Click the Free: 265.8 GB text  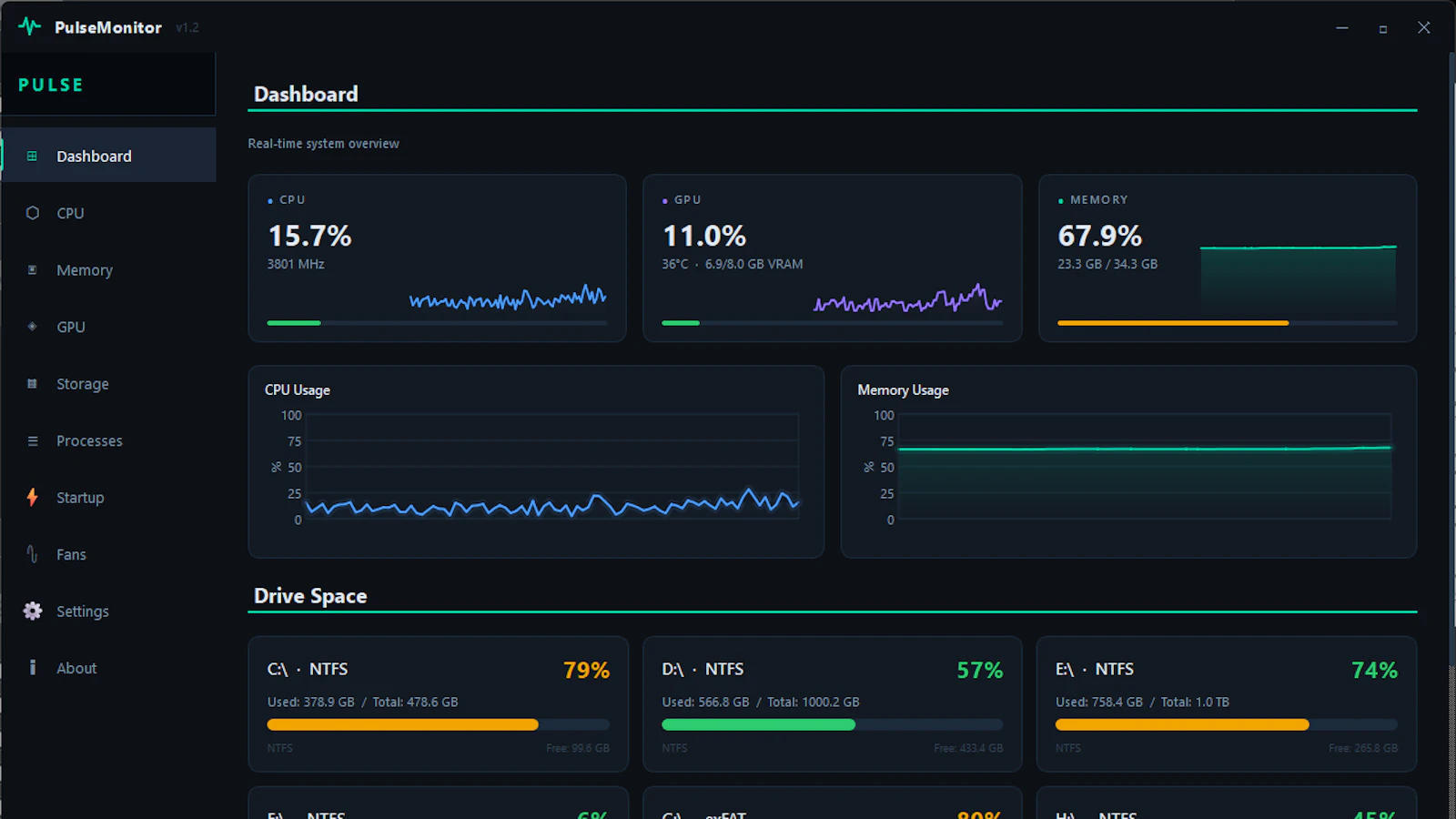1363,748
